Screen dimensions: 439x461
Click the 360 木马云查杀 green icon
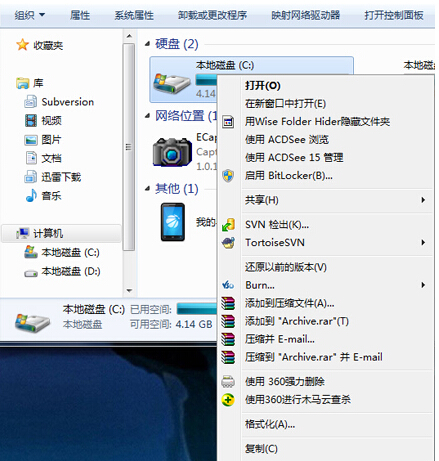pyautogui.click(x=228, y=400)
